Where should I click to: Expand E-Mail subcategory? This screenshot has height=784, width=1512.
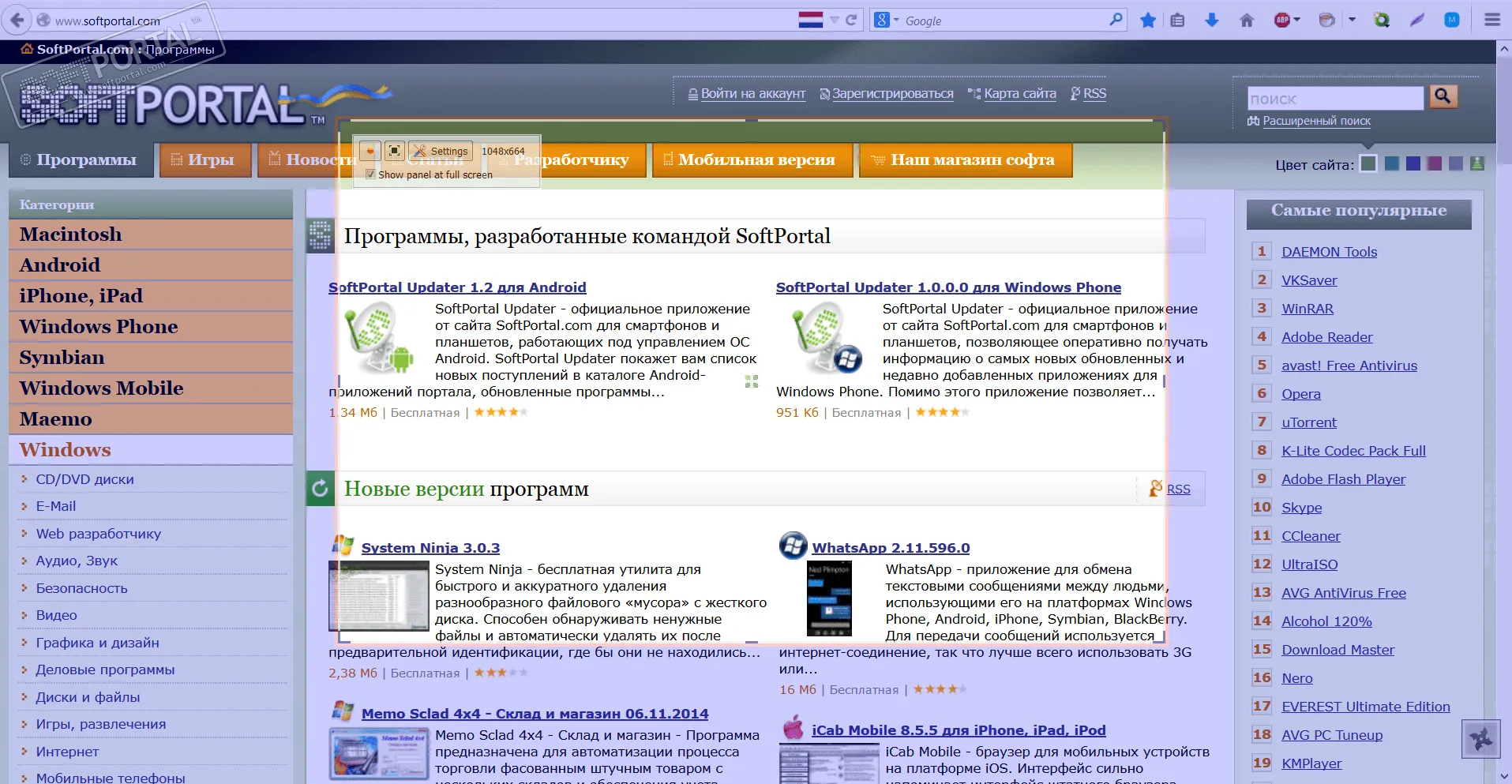point(55,506)
